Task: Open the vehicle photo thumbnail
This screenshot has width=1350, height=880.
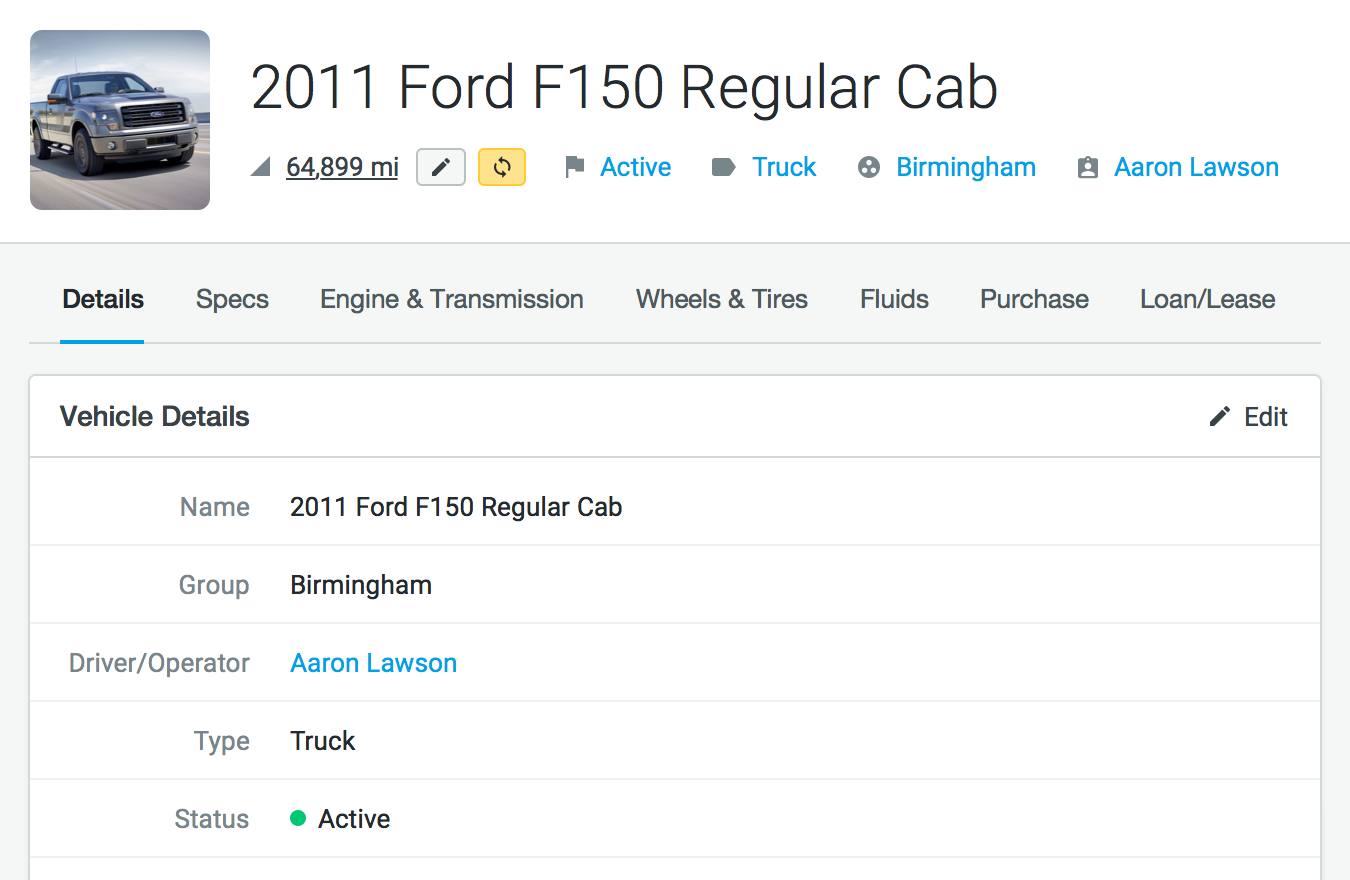Action: click(120, 120)
